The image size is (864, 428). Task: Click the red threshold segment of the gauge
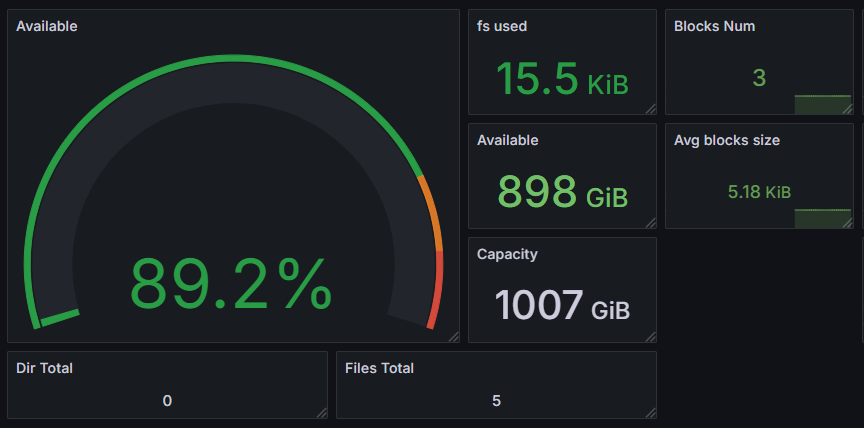point(436,290)
